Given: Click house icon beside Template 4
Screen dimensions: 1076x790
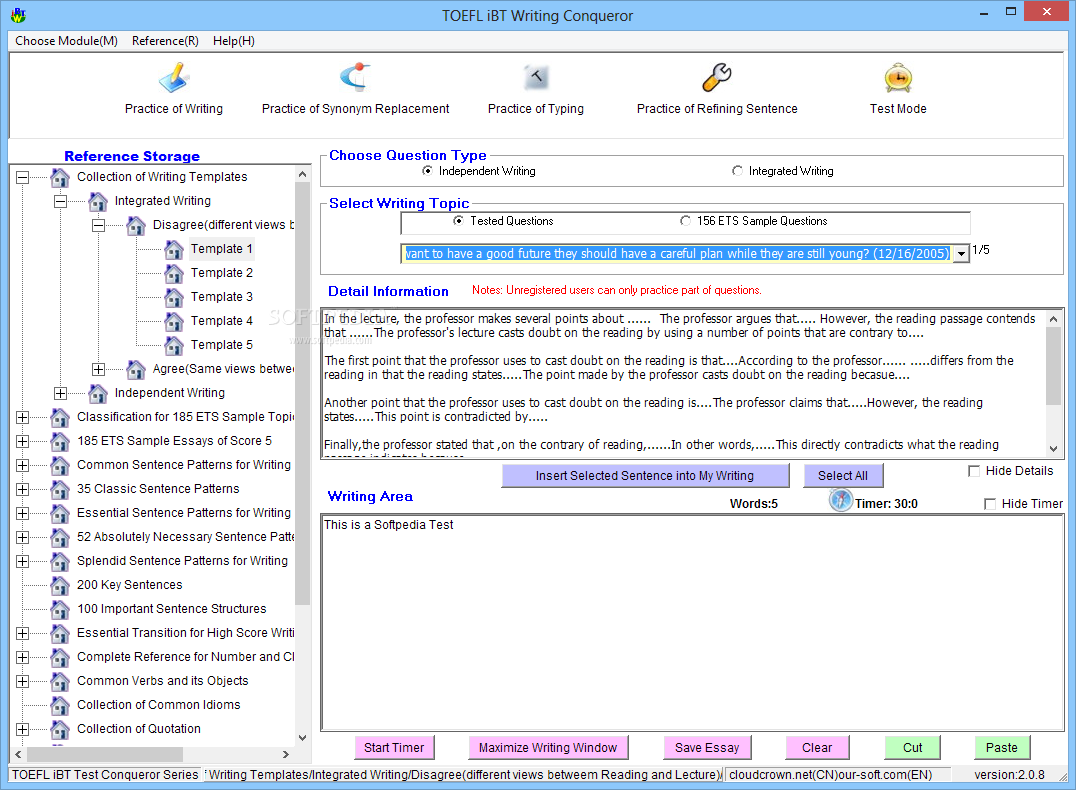Looking at the screenshot, I should [174, 321].
